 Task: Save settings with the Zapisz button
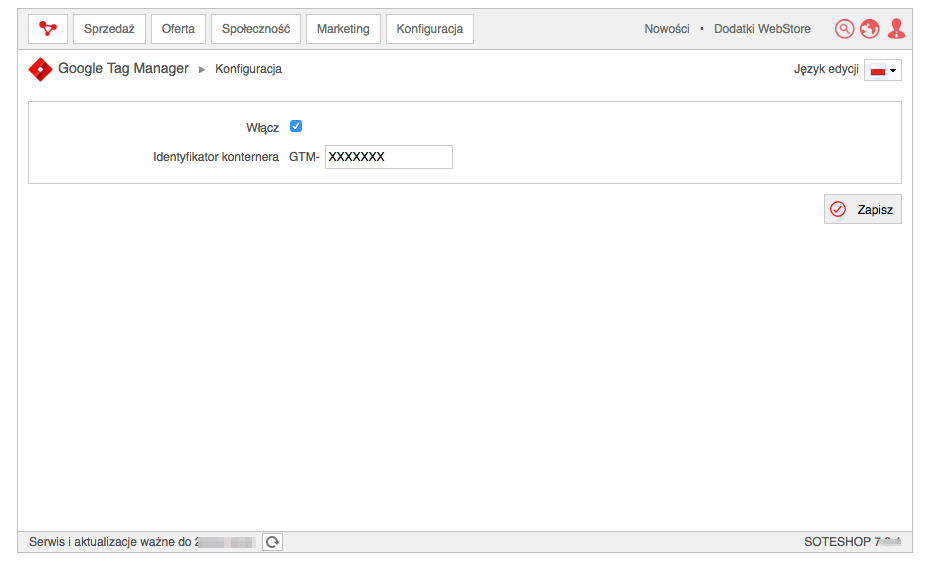(863, 209)
